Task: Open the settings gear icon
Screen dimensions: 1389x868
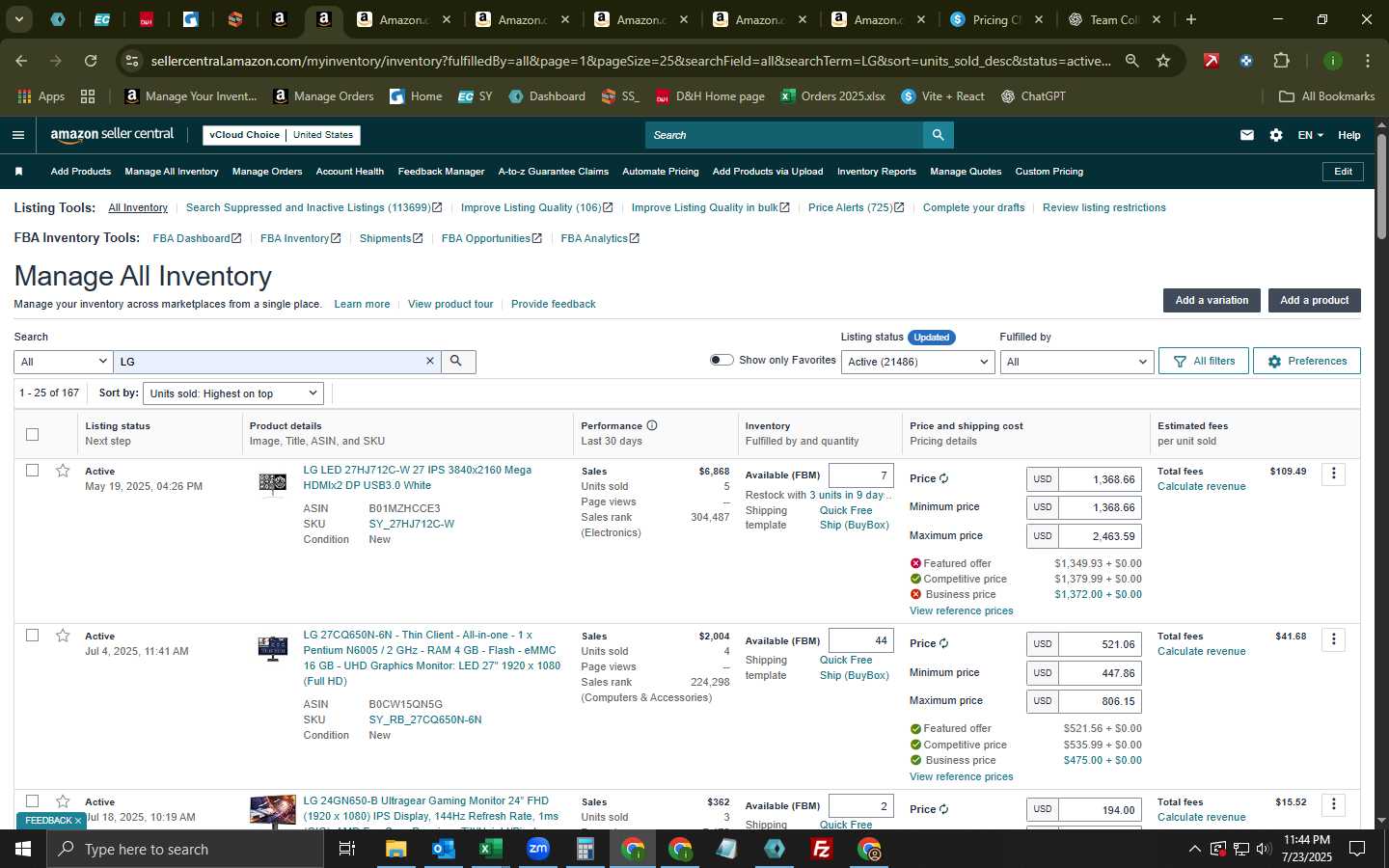Action: pyautogui.click(x=1276, y=135)
